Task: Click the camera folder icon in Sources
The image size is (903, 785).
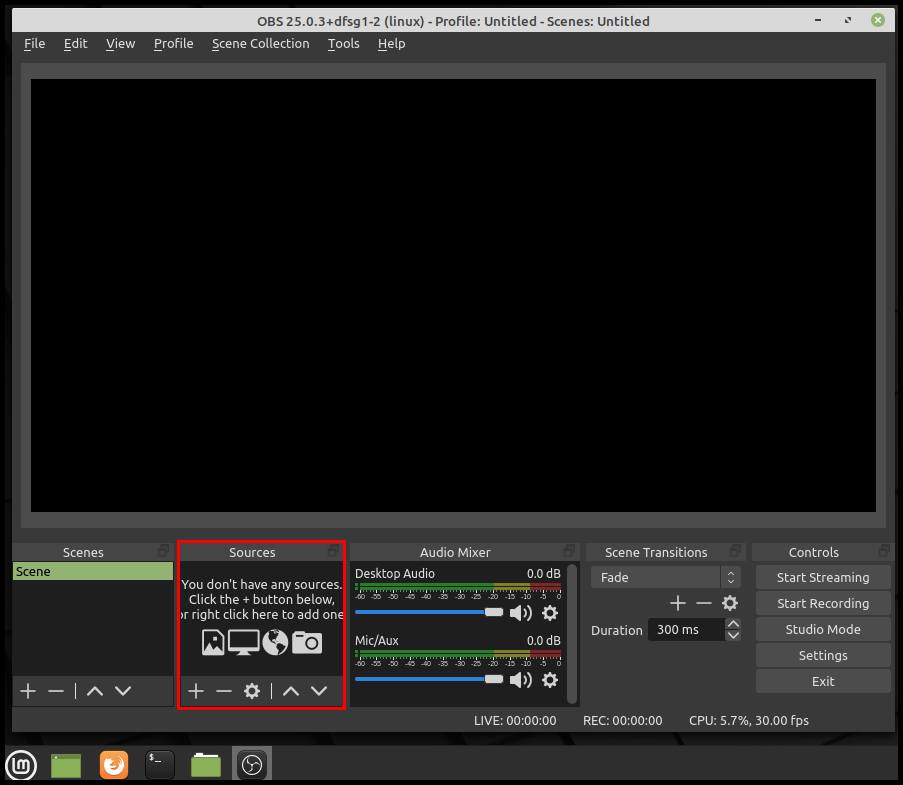Action: pos(307,642)
